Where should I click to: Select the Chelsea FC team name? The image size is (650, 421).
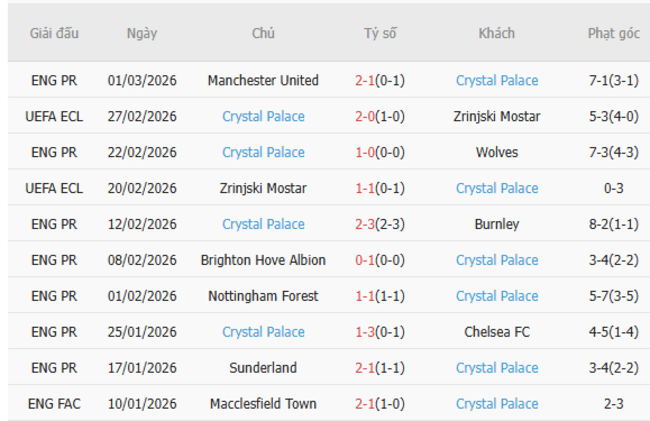click(497, 333)
